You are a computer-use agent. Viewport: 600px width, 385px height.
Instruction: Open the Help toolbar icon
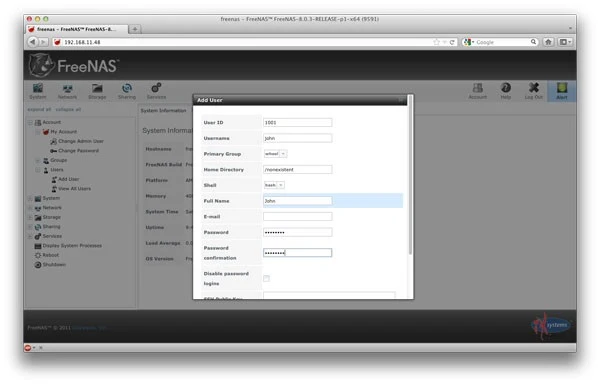(505, 91)
